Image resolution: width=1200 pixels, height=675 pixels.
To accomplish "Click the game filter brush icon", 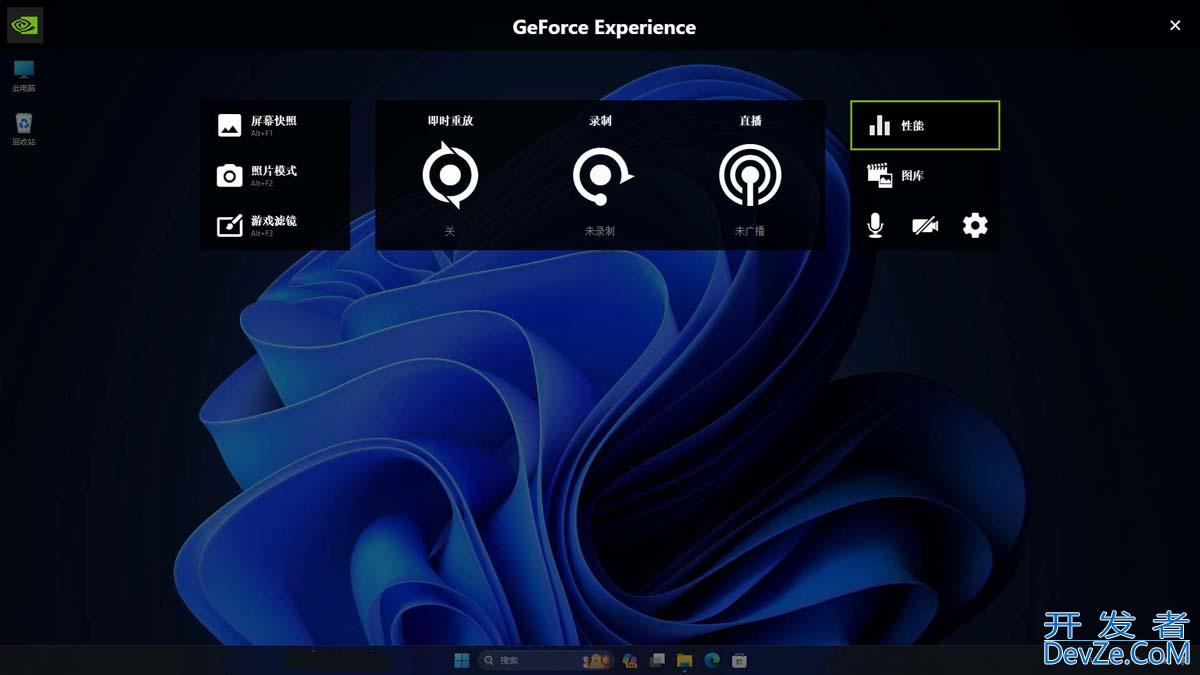I will 229,226.
